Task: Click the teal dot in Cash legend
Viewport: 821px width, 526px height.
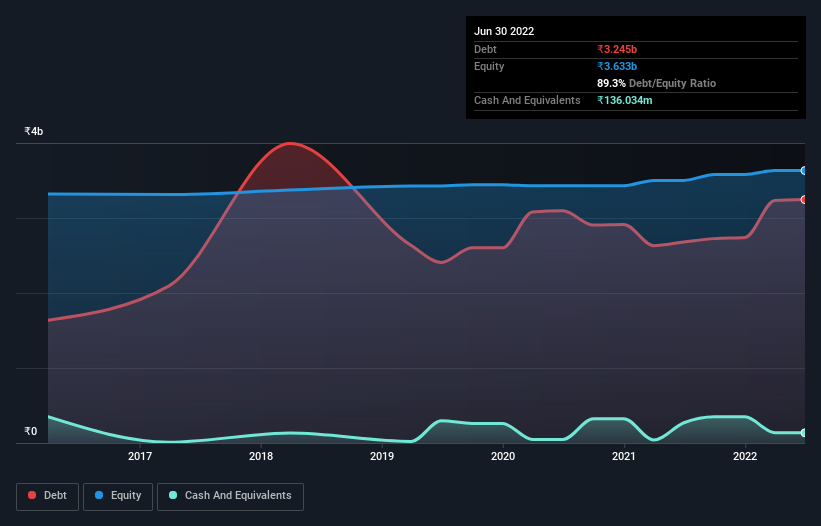Action: tap(173, 495)
